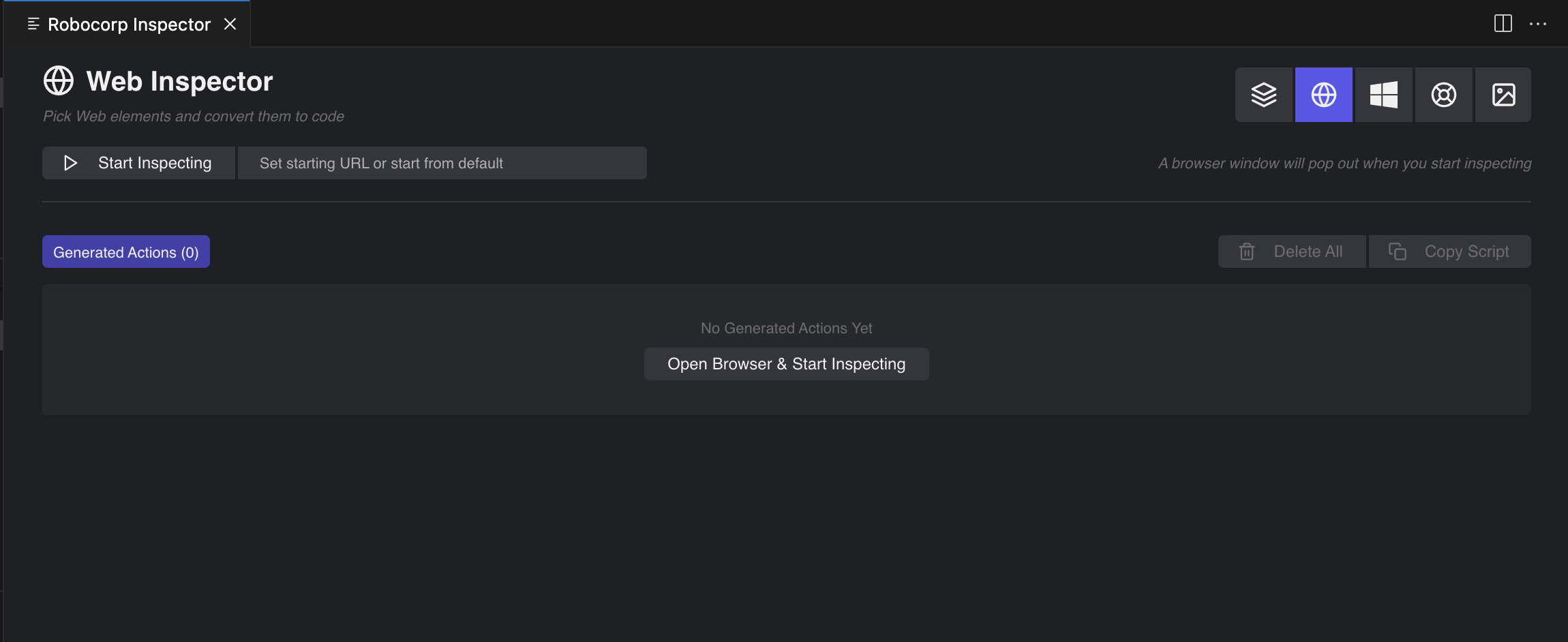This screenshot has width=1568, height=642.
Task: Close the Robocorp Inspector tab
Action: coord(230,24)
